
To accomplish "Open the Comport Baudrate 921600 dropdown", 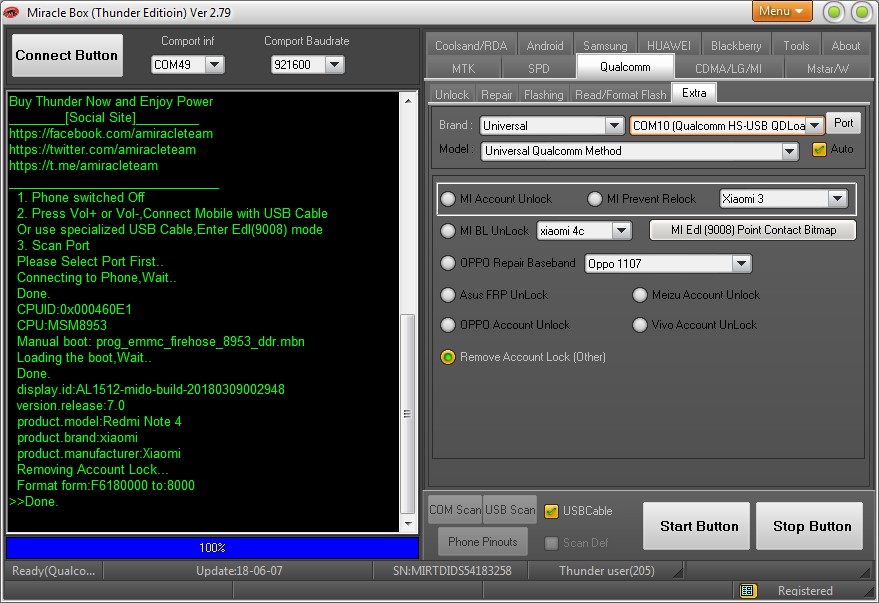I will pos(334,64).
